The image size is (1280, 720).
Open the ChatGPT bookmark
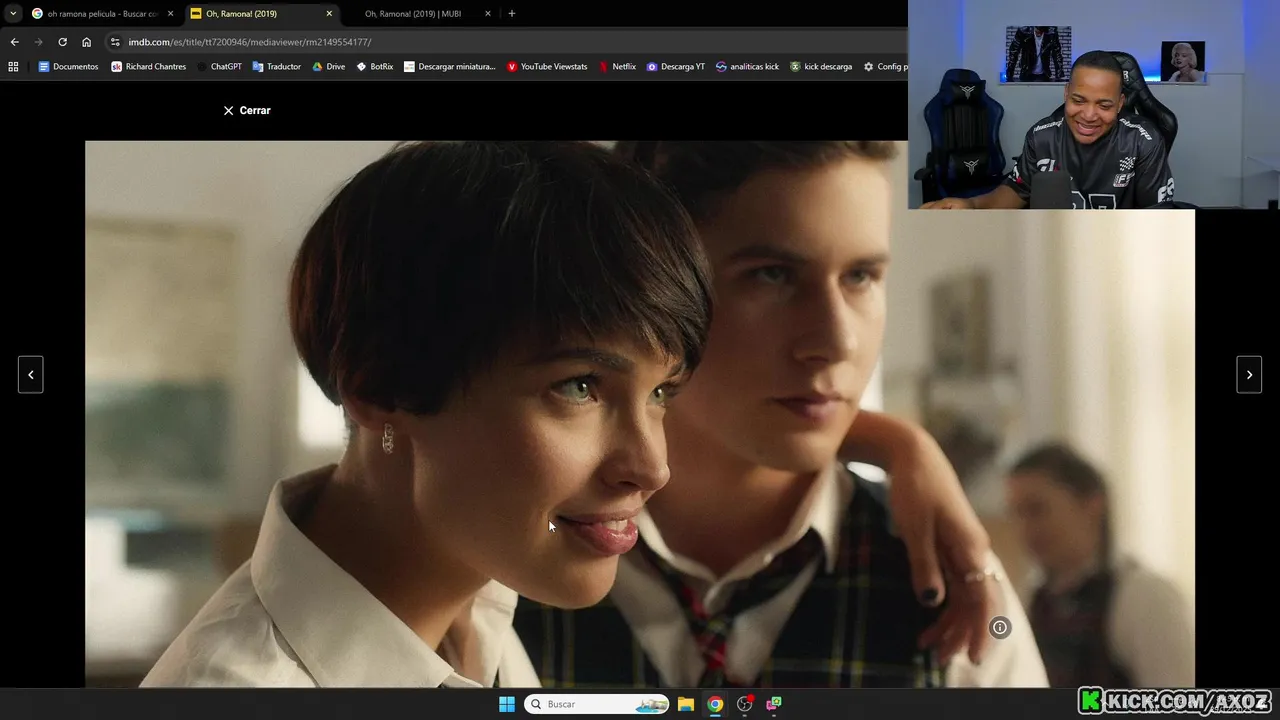point(219,67)
